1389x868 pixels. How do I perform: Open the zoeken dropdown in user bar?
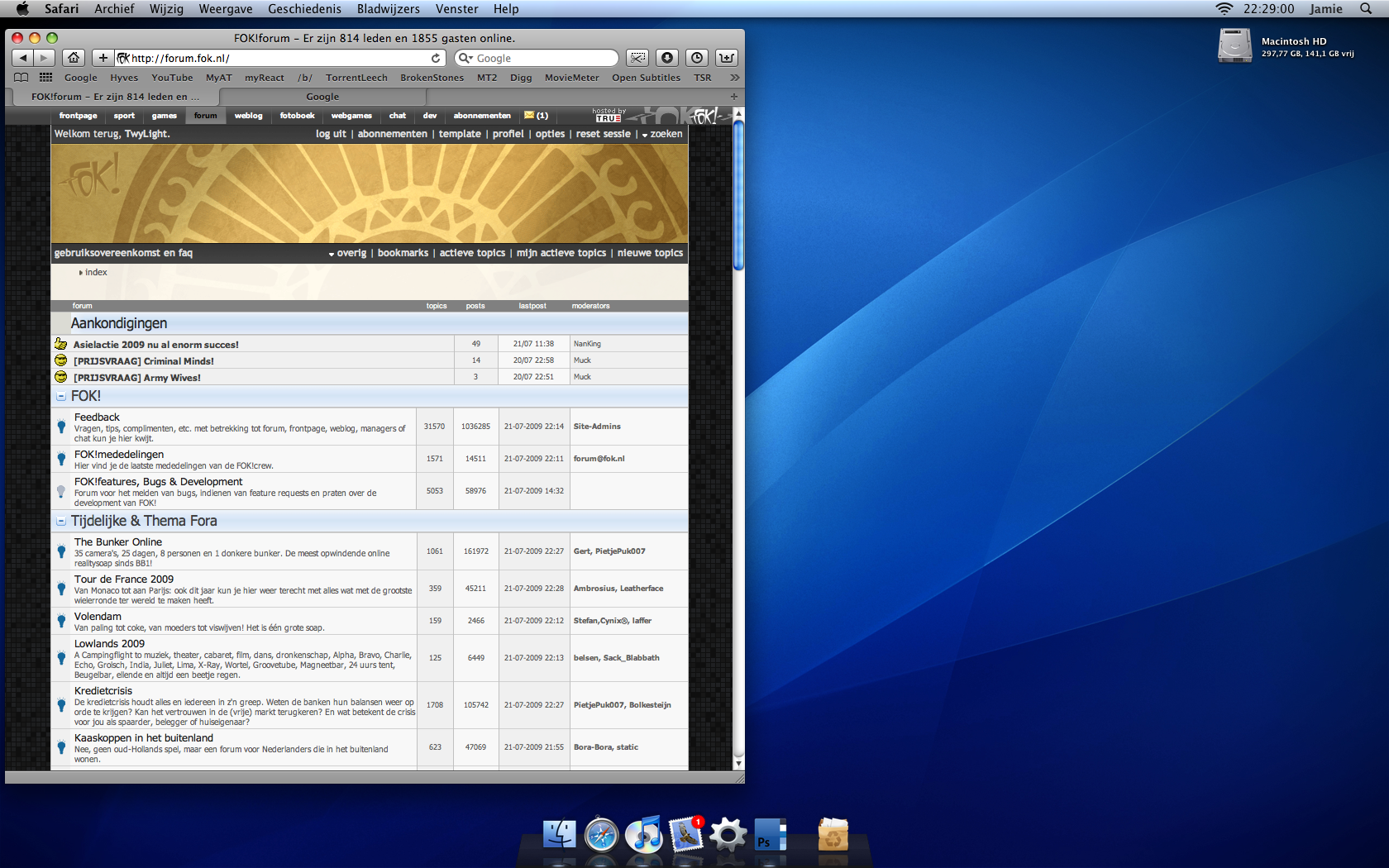click(662, 134)
